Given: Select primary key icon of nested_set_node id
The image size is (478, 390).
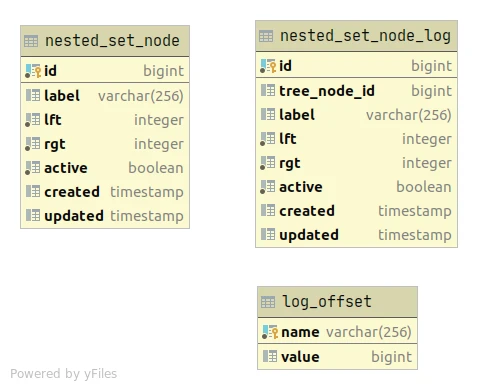Looking at the screenshot, I should (33, 71).
